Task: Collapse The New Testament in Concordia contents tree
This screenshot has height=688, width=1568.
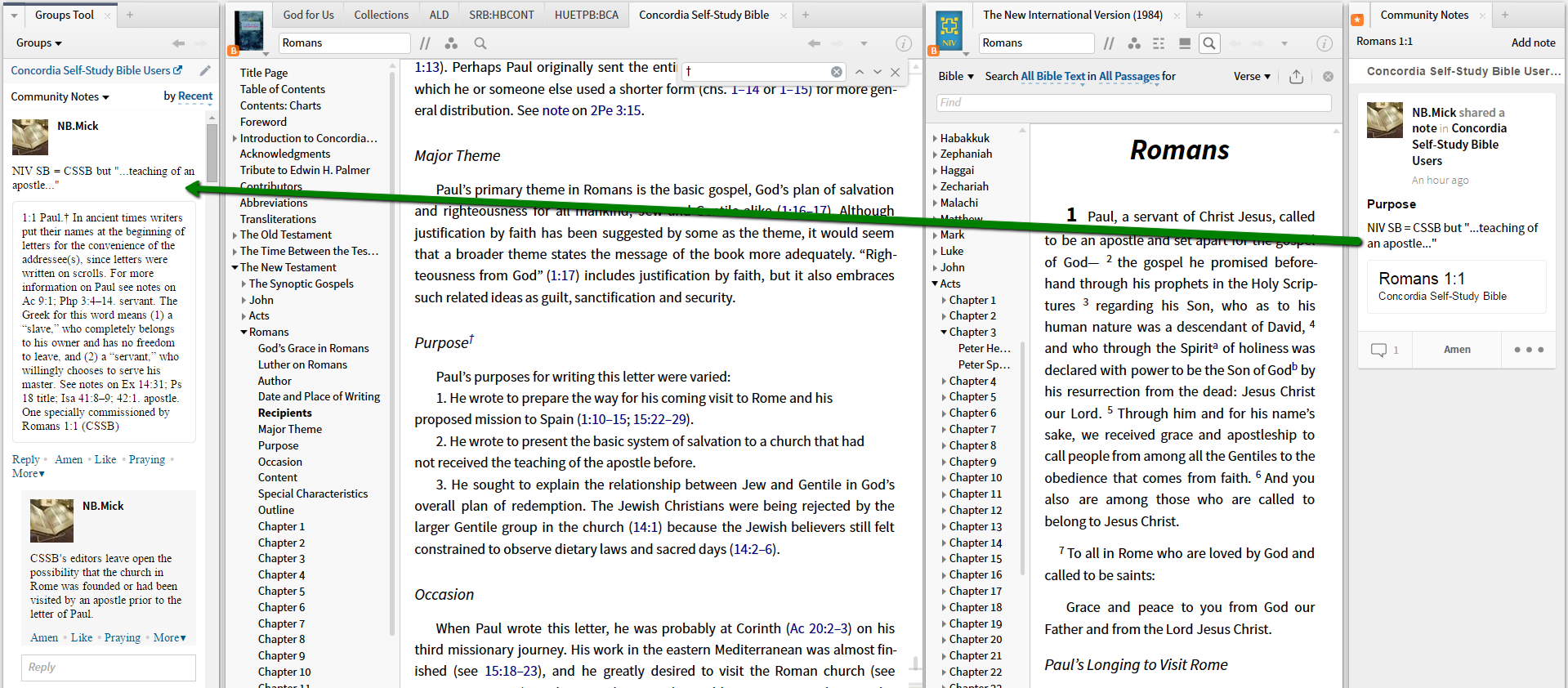Action: (235, 268)
